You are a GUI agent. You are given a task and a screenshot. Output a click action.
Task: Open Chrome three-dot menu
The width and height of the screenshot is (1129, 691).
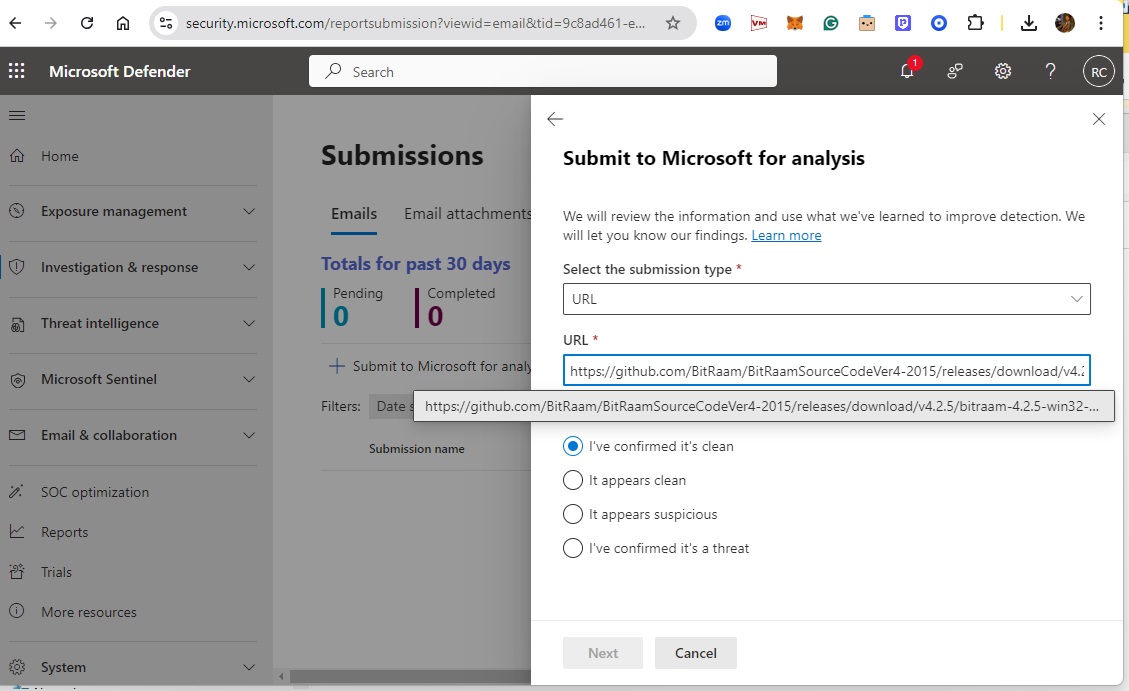[1100, 23]
